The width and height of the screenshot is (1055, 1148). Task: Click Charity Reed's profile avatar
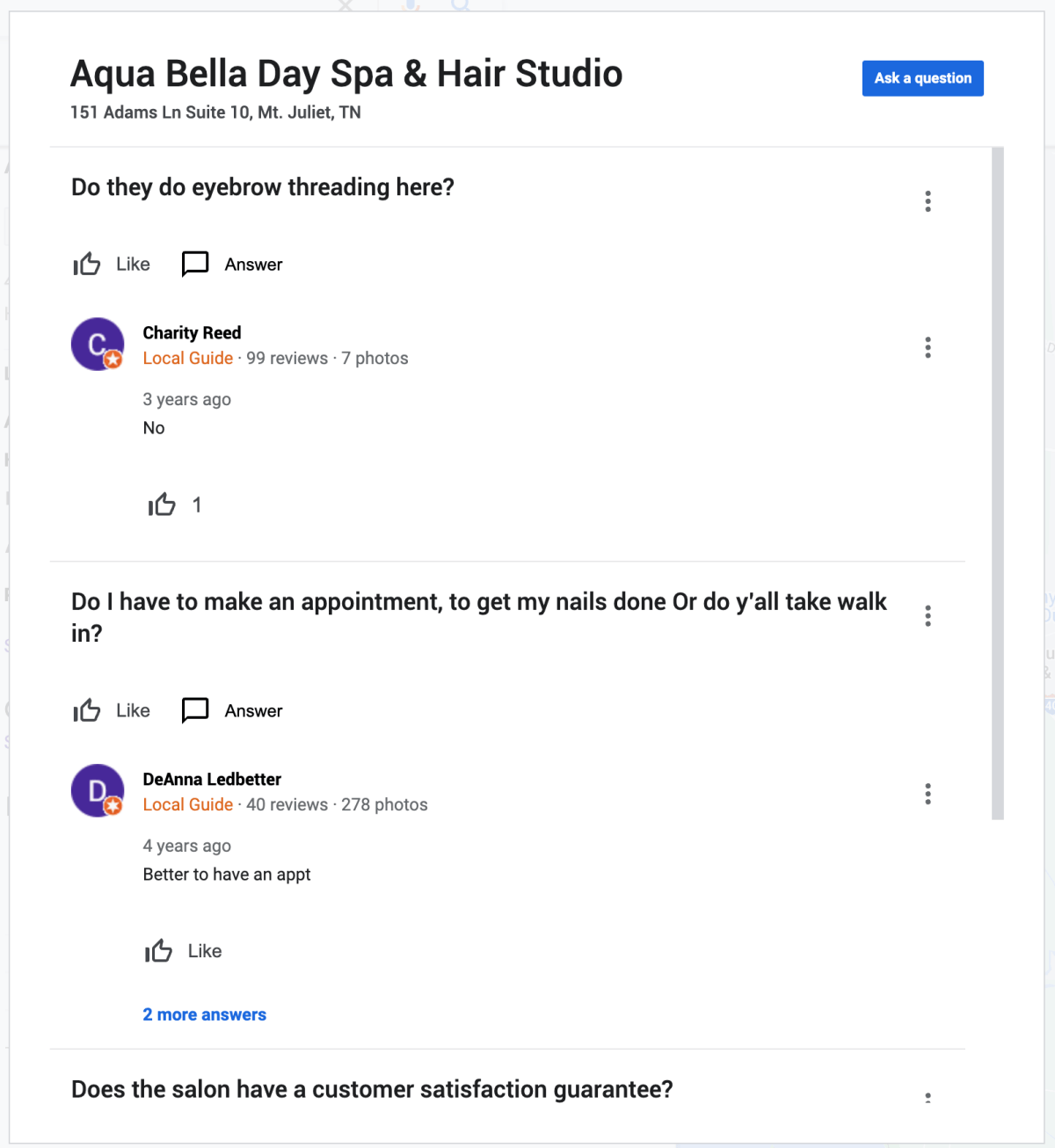coord(98,345)
